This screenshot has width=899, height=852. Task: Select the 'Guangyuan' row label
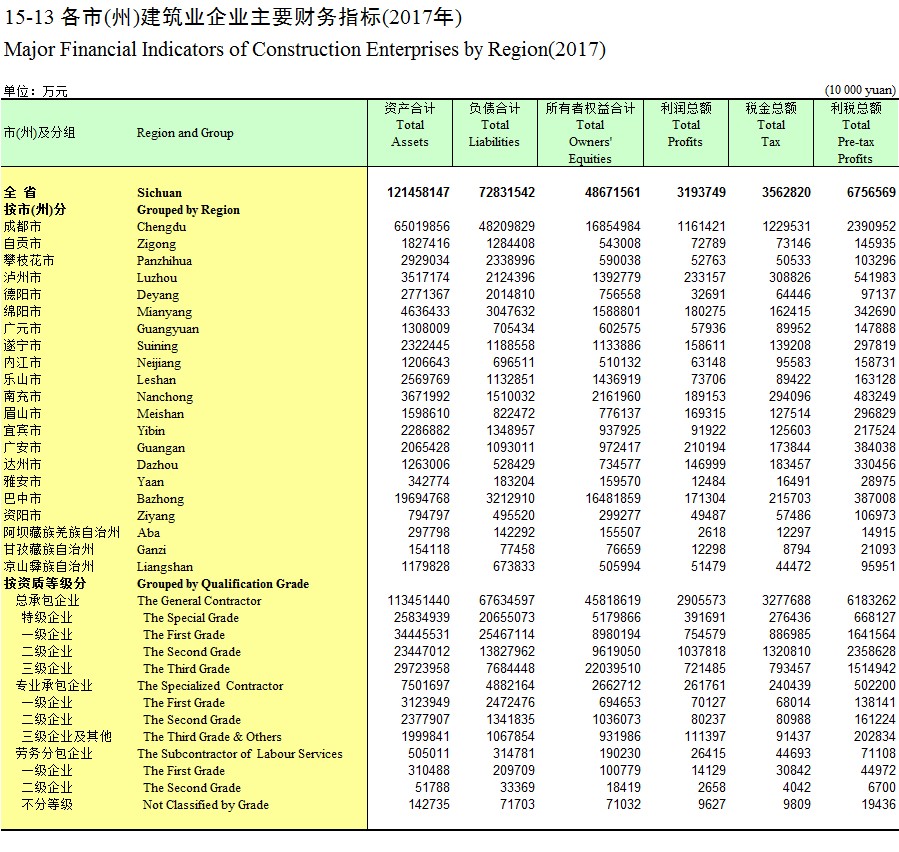[x=167, y=329]
